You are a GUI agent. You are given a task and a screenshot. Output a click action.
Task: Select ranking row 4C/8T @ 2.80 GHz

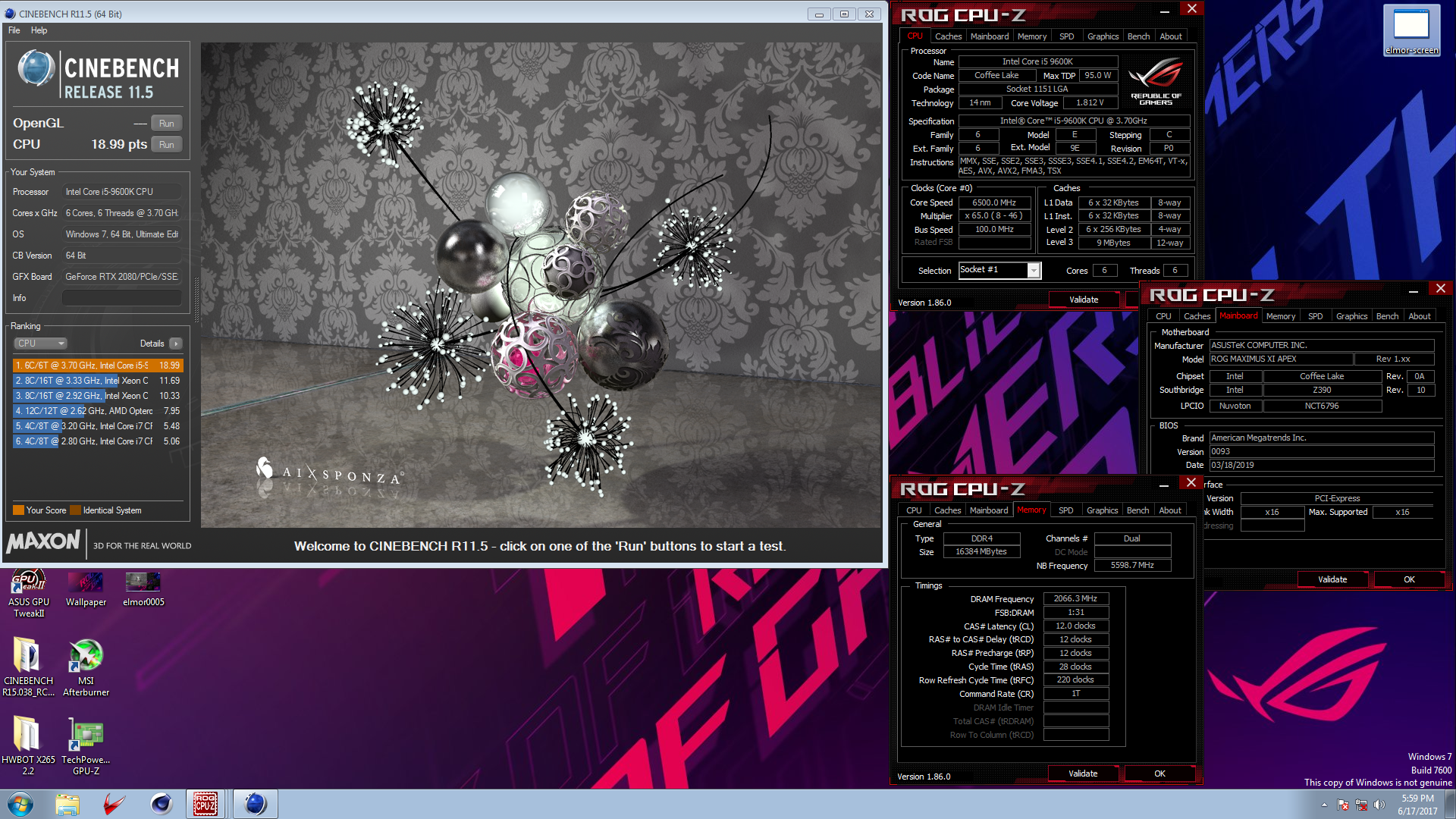click(98, 441)
